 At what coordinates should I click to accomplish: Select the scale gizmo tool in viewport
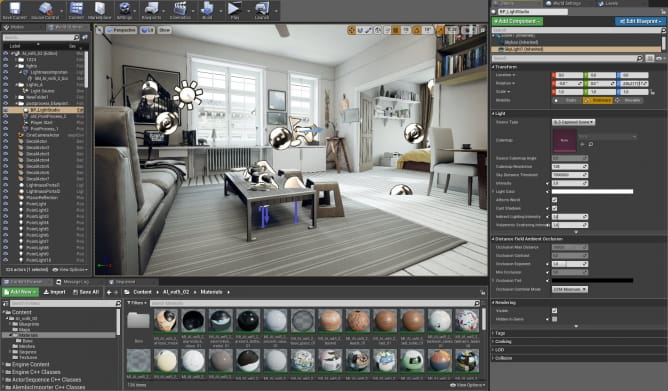pos(369,30)
